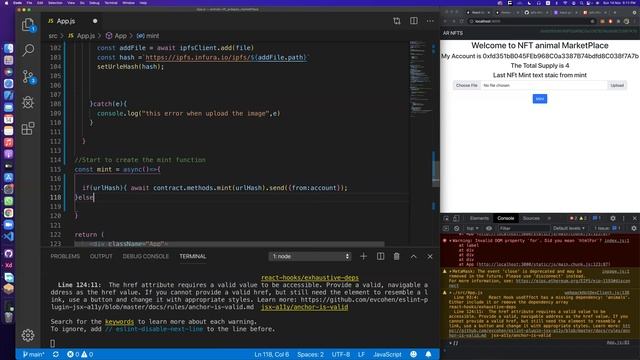The width and height of the screenshot is (640, 360).
Task: Change the end of line sequence via LF
Action: coord(361,354)
